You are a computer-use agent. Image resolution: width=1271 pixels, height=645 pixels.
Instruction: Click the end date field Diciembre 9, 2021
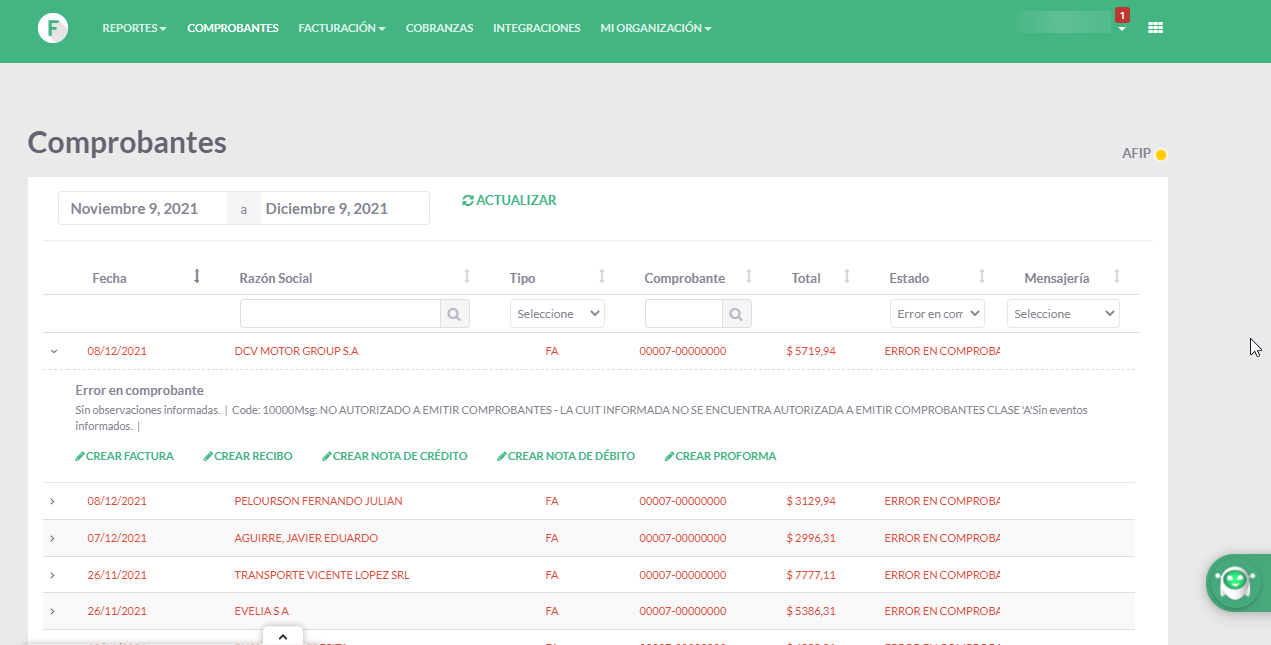click(x=344, y=208)
